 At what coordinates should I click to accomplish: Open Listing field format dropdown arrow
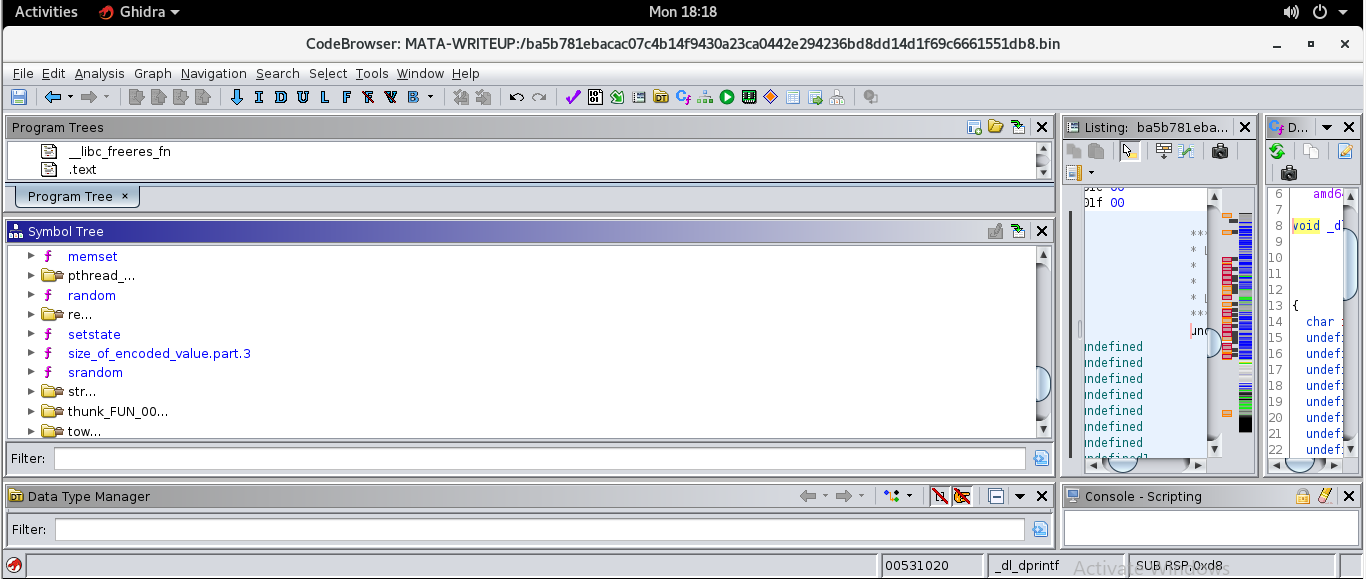click(x=1091, y=173)
